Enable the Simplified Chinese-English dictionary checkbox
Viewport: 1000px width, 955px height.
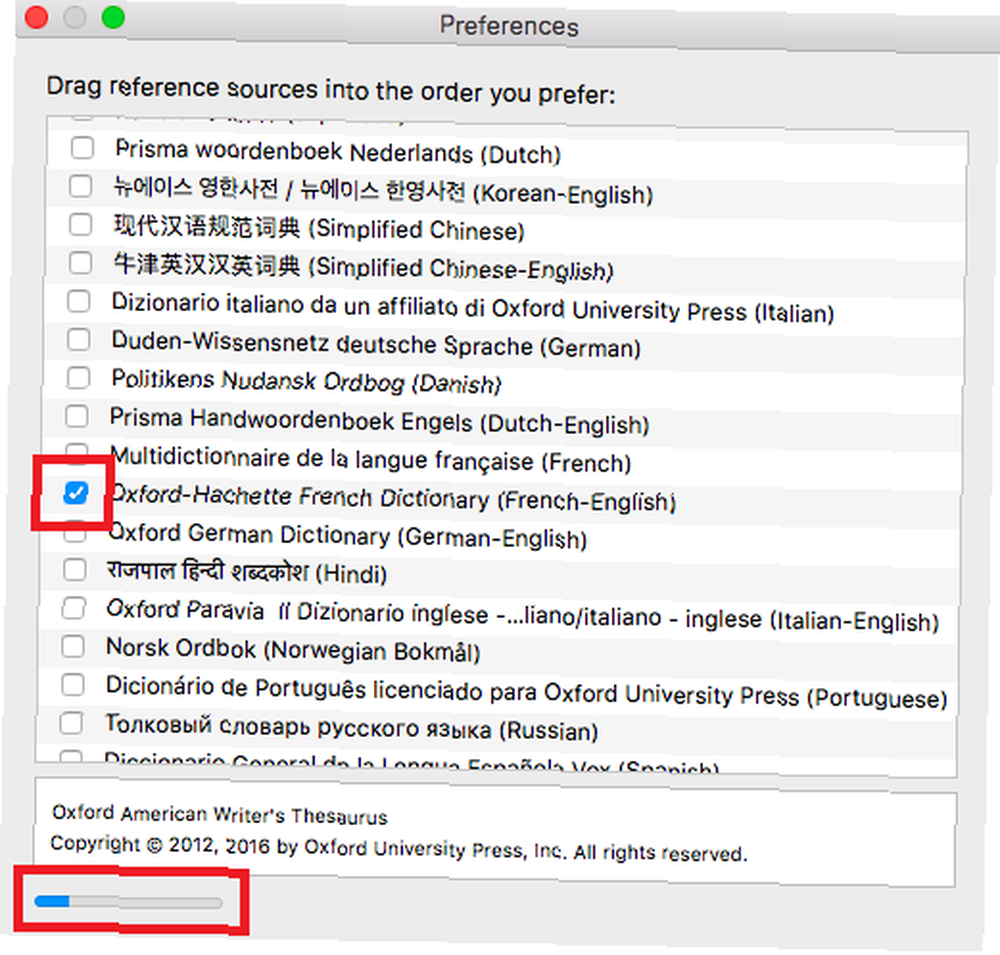[x=80, y=262]
